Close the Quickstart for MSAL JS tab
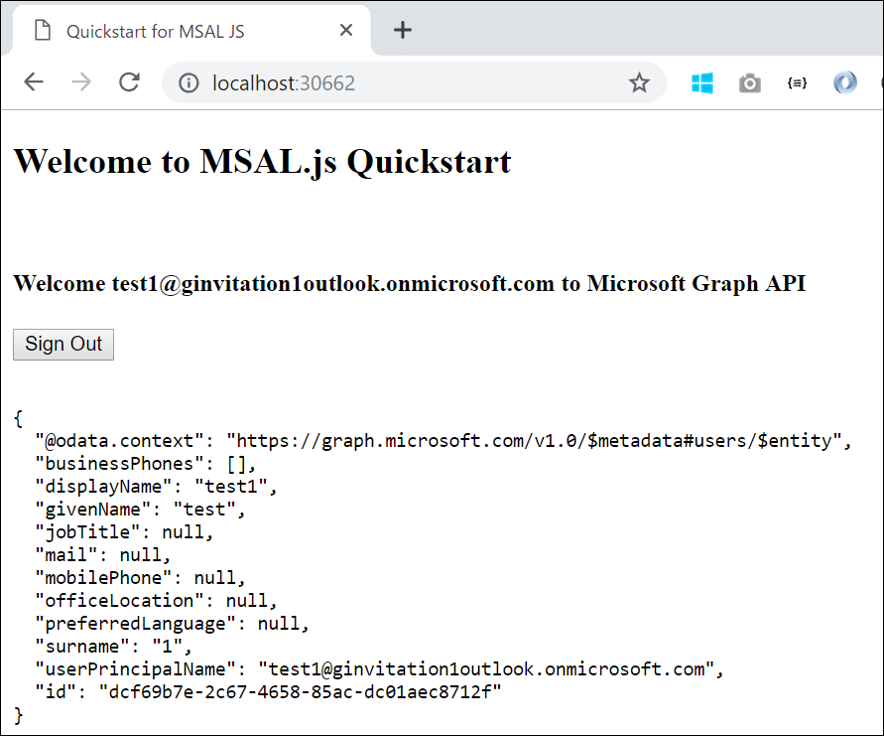 (x=346, y=30)
